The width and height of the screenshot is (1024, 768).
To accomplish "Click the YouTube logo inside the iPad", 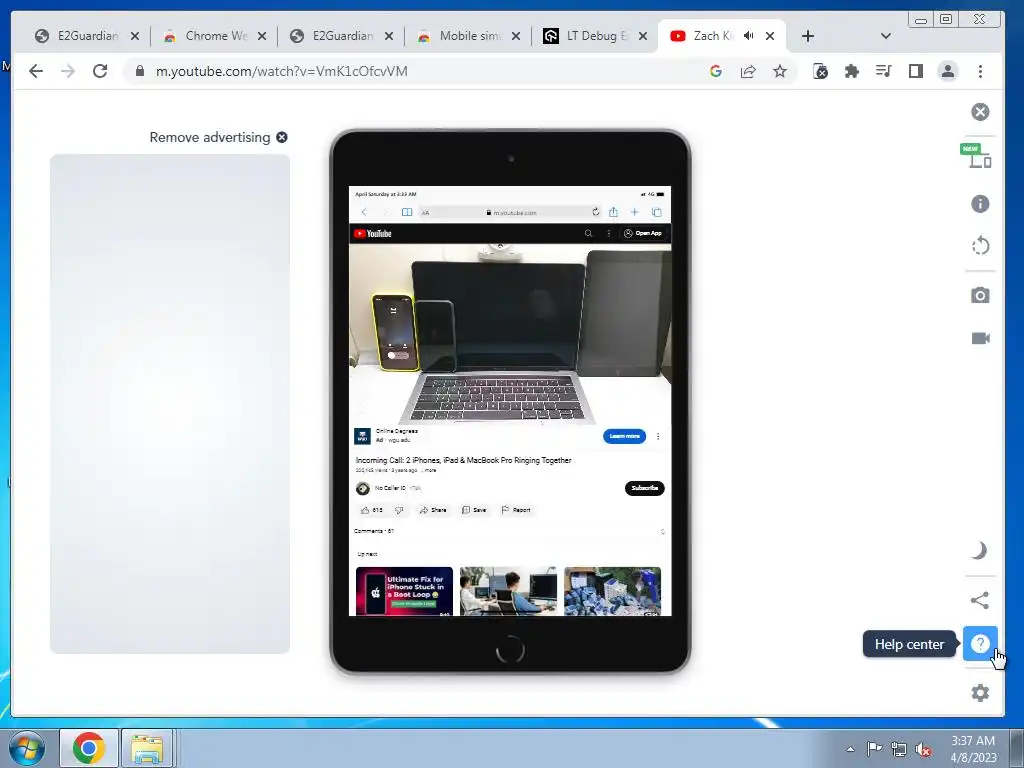I will tap(372, 233).
